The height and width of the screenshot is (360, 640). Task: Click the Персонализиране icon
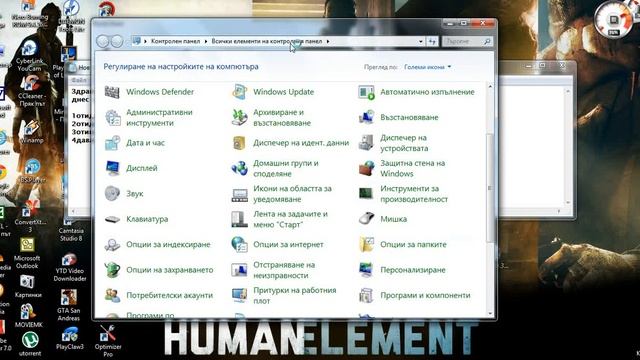pos(367,270)
